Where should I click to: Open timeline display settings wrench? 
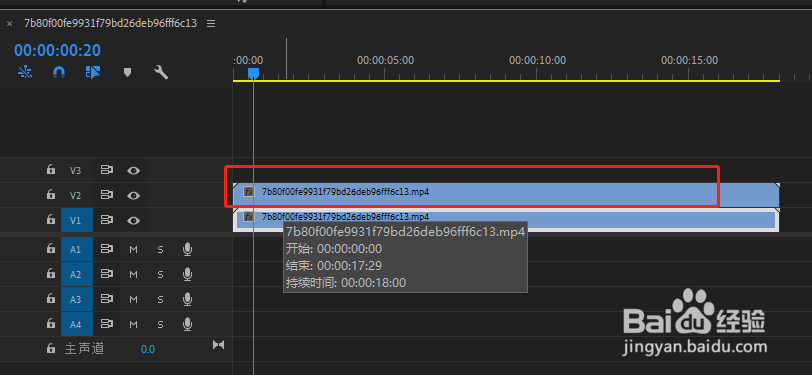(x=161, y=73)
